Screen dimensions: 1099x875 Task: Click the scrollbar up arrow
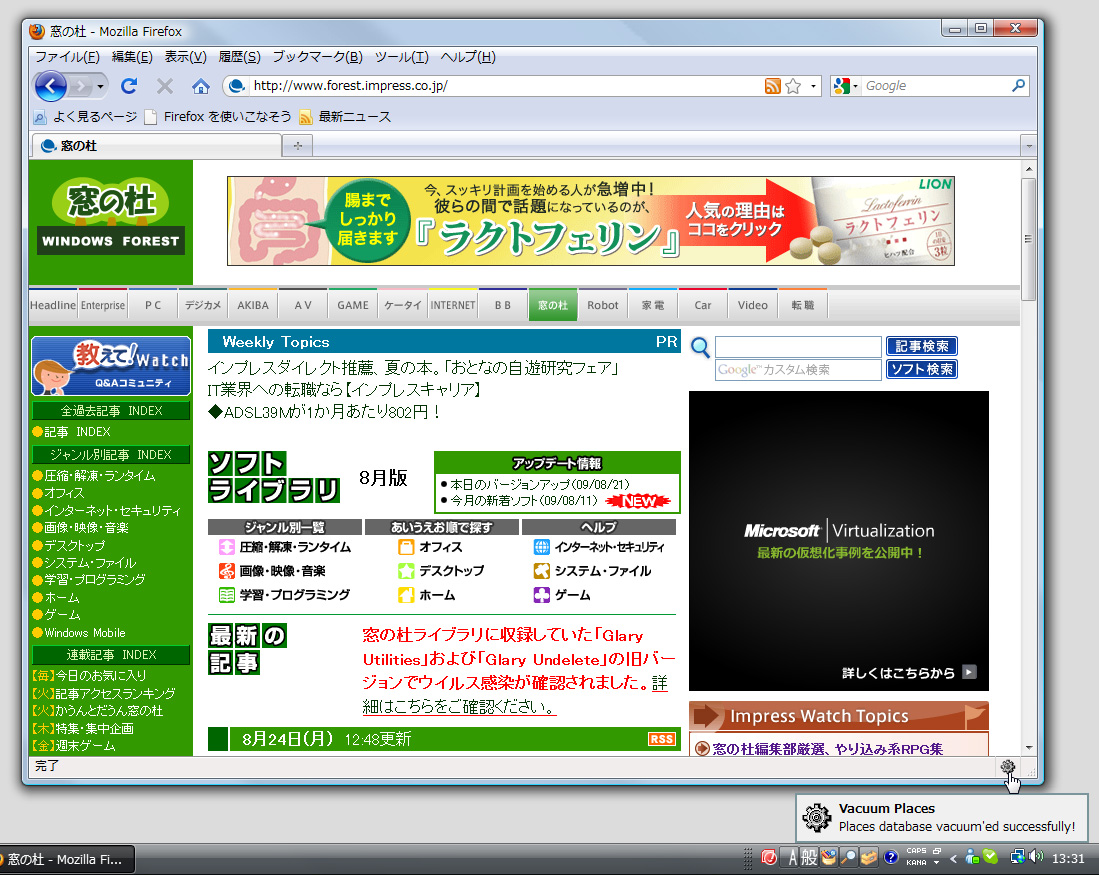[x=1028, y=169]
